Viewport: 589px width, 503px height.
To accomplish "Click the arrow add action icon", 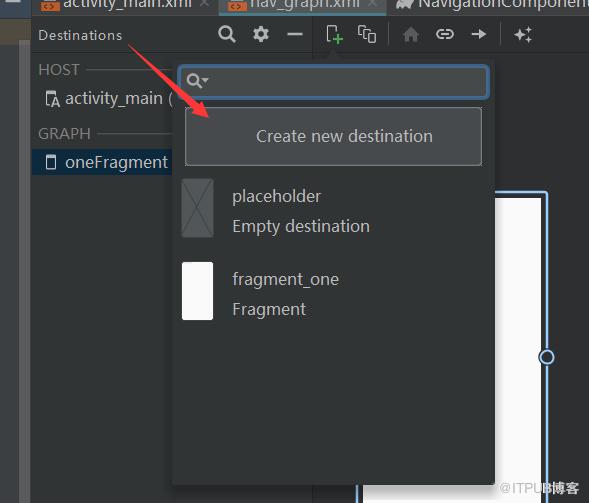I will pyautogui.click(x=479, y=34).
